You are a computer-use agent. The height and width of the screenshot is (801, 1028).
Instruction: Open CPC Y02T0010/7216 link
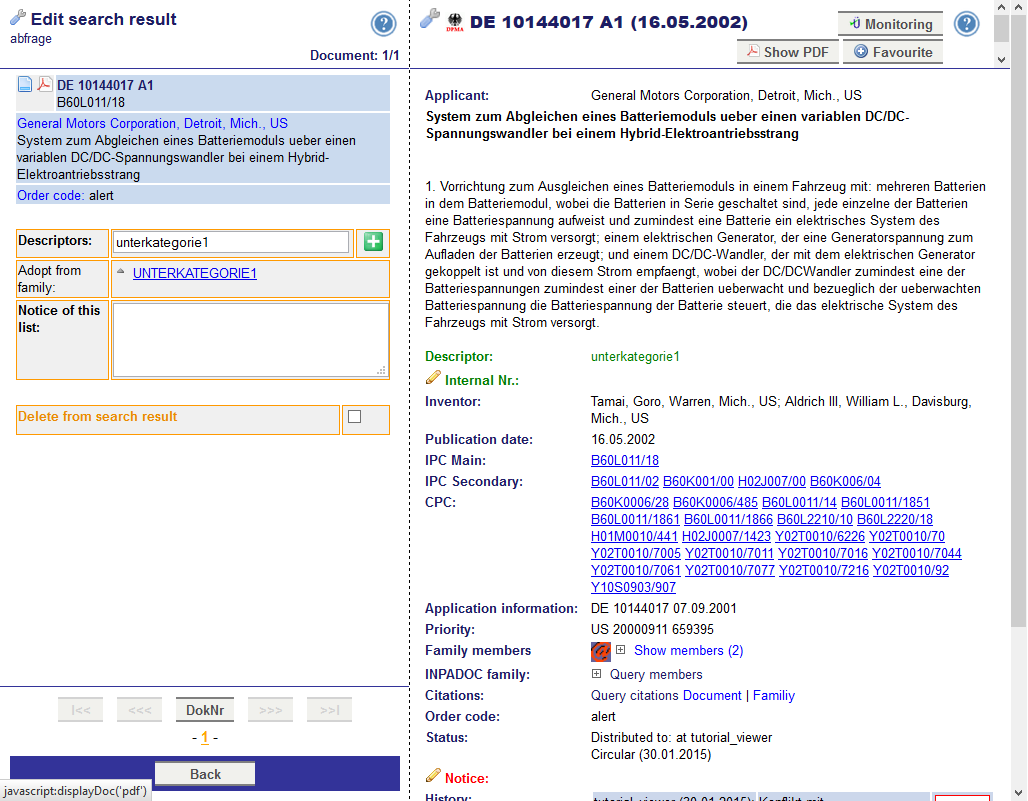point(823,570)
